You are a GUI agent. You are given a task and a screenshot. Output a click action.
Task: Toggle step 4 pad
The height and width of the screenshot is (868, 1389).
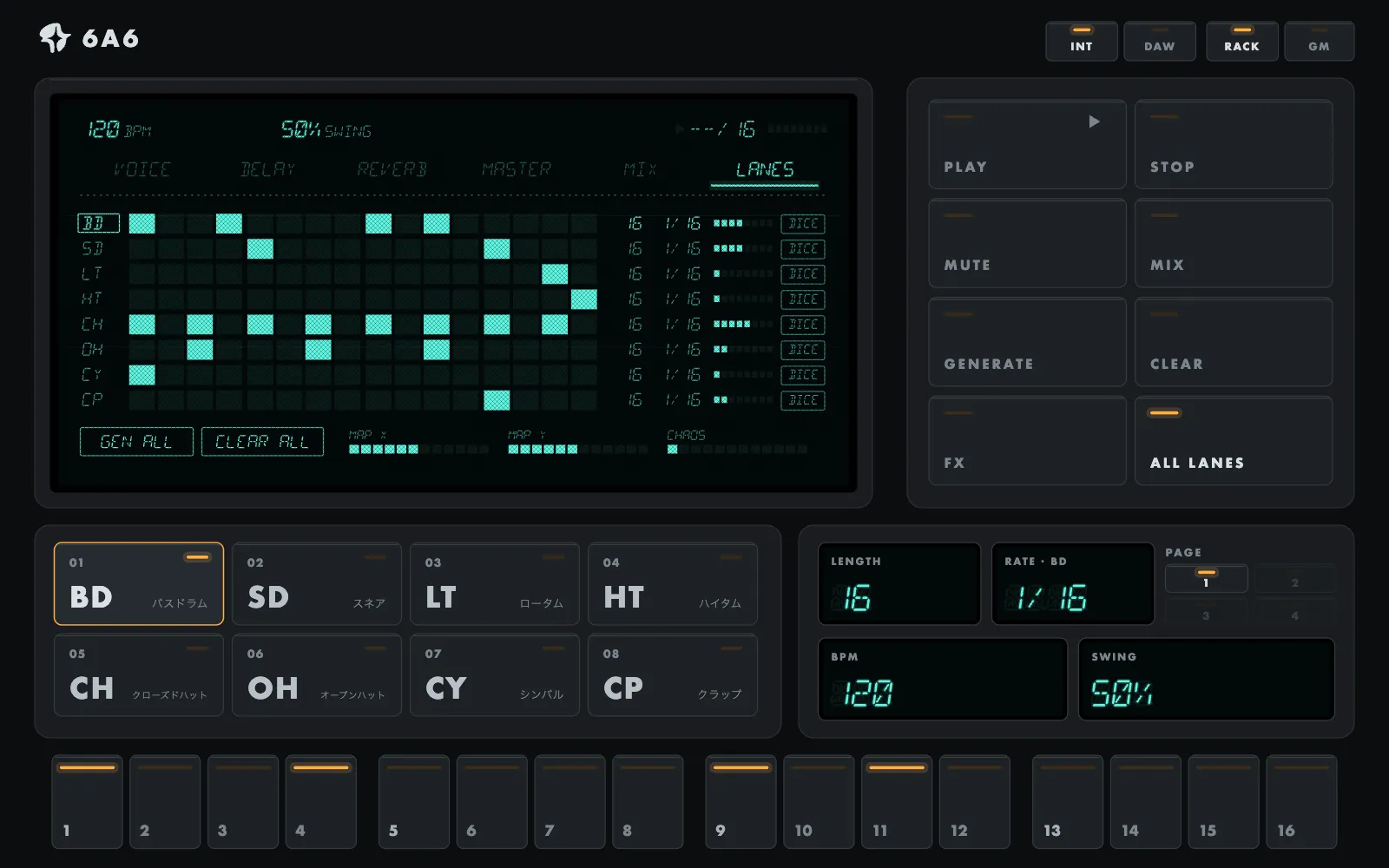[320, 802]
